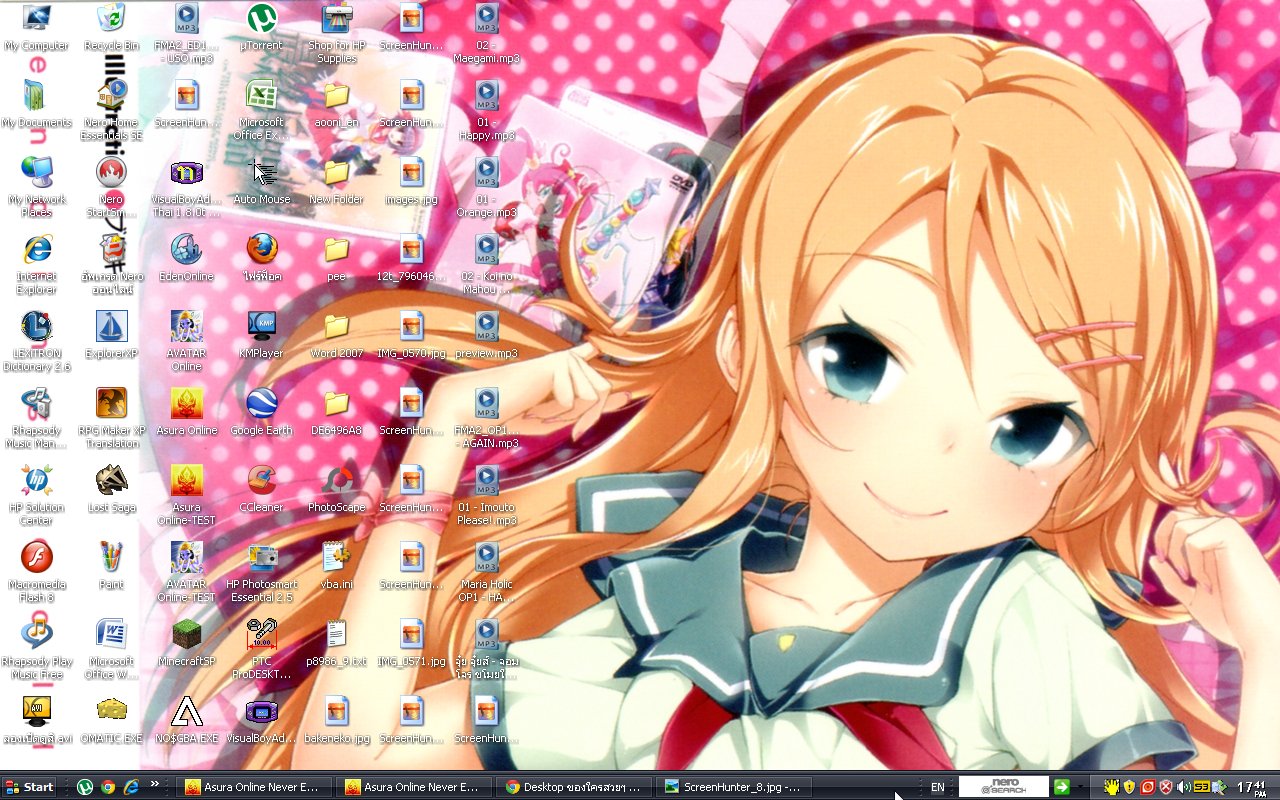Select the Internet Explorer desktop icon
The width and height of the screenshot is (1280, 800).
(x=36, y=264)
